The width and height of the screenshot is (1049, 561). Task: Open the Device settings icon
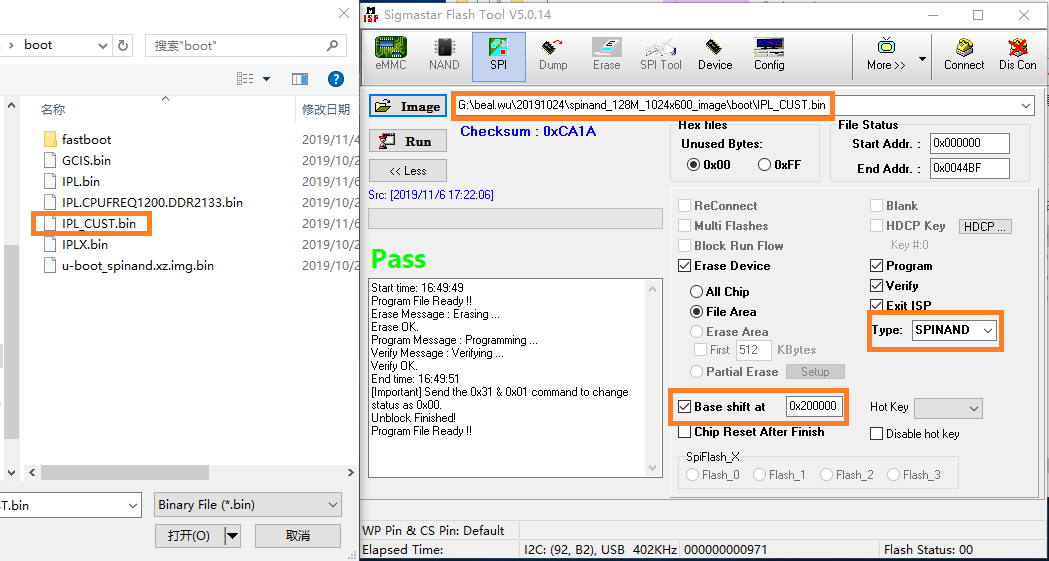(715, 55)
